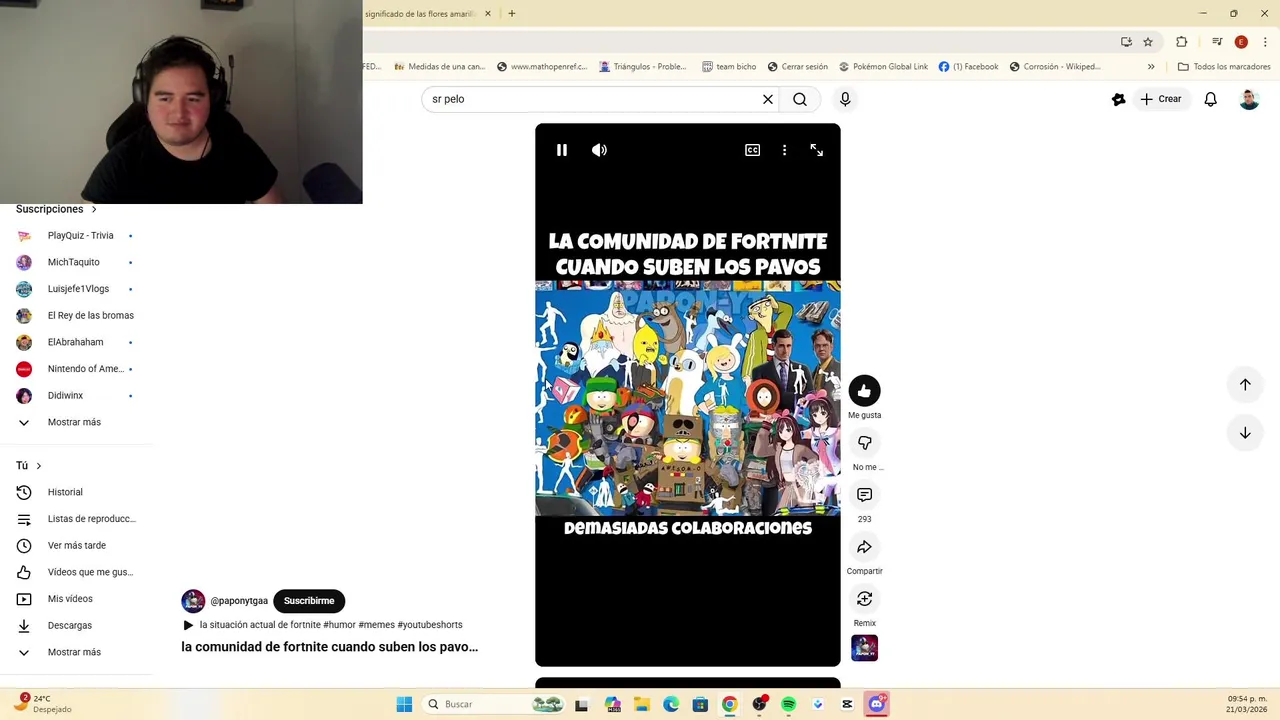Open the @paponytgaa channel avatar

193,601
